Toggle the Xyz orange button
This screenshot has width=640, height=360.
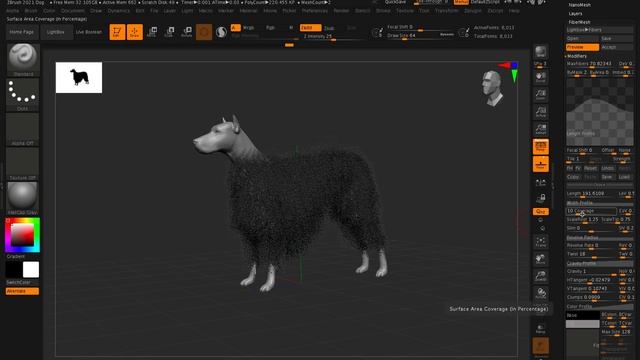540,211
